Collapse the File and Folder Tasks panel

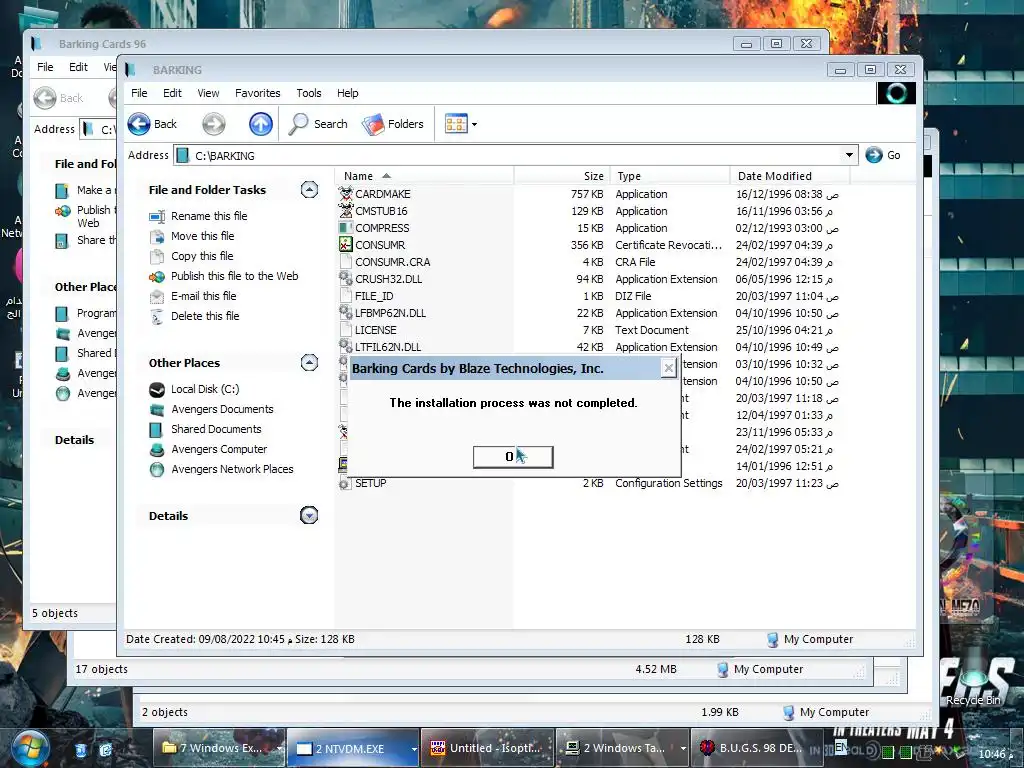coord(309,189)
